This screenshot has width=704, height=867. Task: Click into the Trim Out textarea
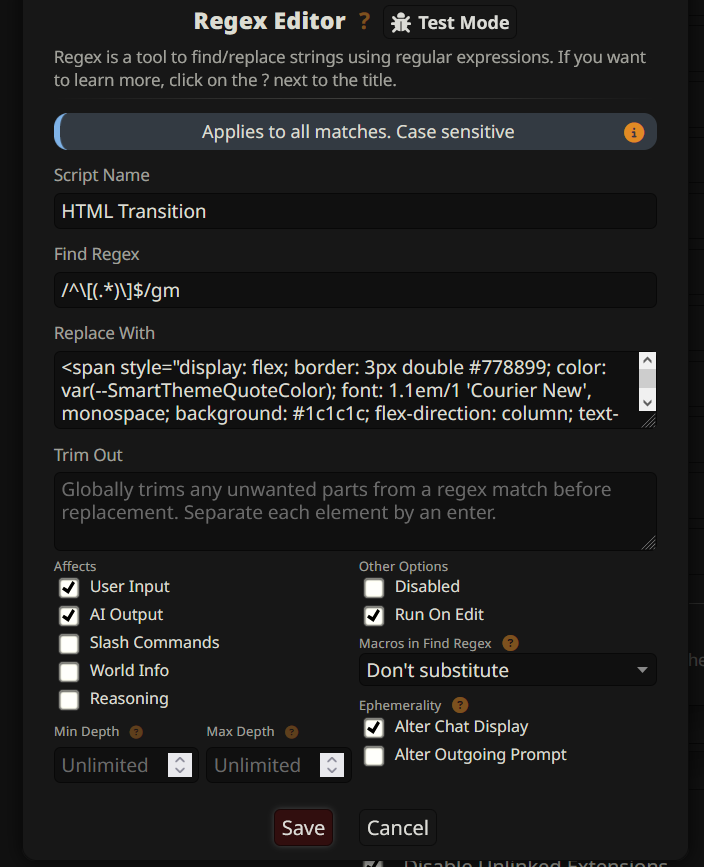(355, 511)
